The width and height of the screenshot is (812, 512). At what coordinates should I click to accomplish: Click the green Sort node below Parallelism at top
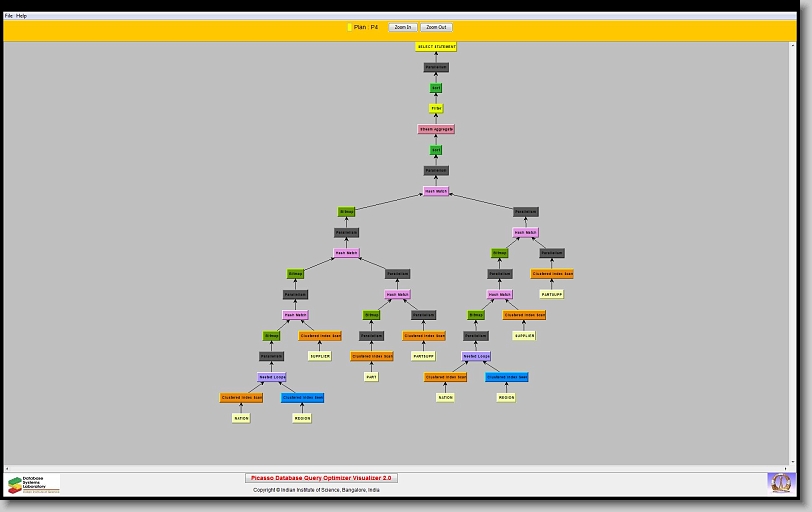436,88
